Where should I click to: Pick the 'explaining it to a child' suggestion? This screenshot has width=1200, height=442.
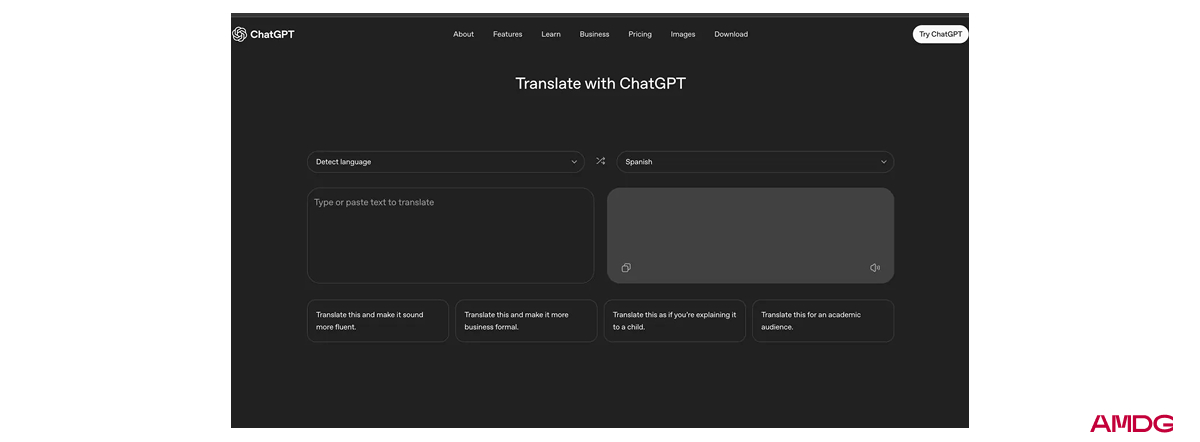pyautogui.click(x=675, y=321)
